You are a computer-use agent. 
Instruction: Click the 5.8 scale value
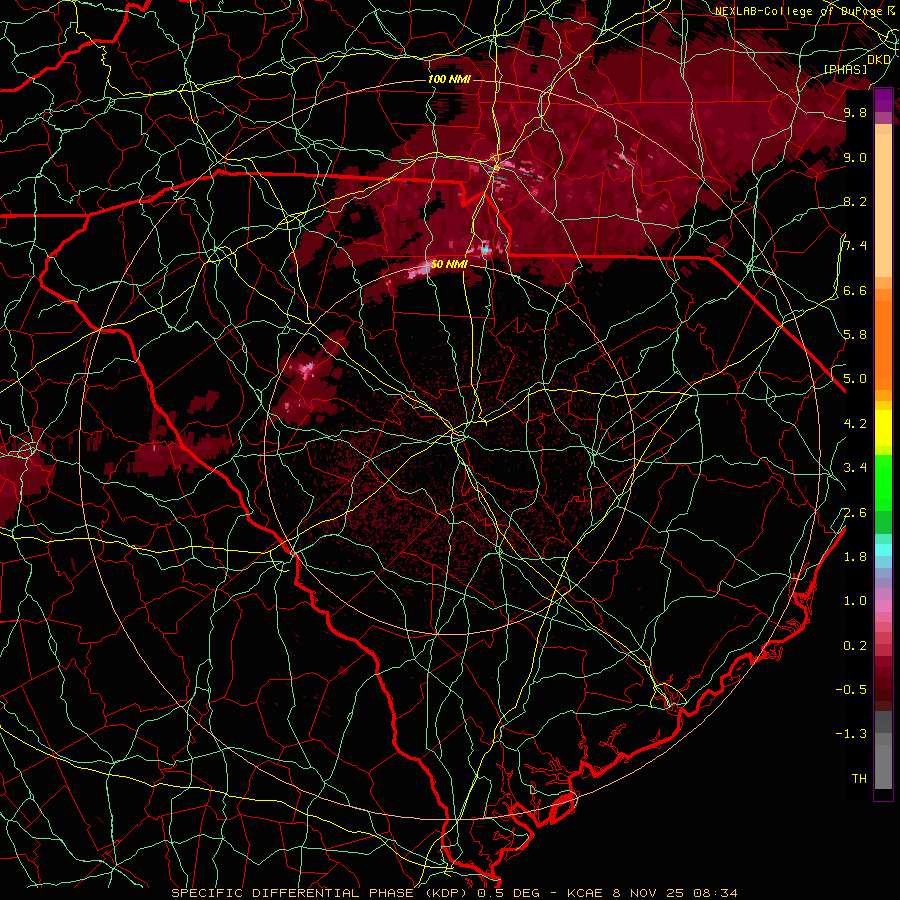tap(855, 335)
